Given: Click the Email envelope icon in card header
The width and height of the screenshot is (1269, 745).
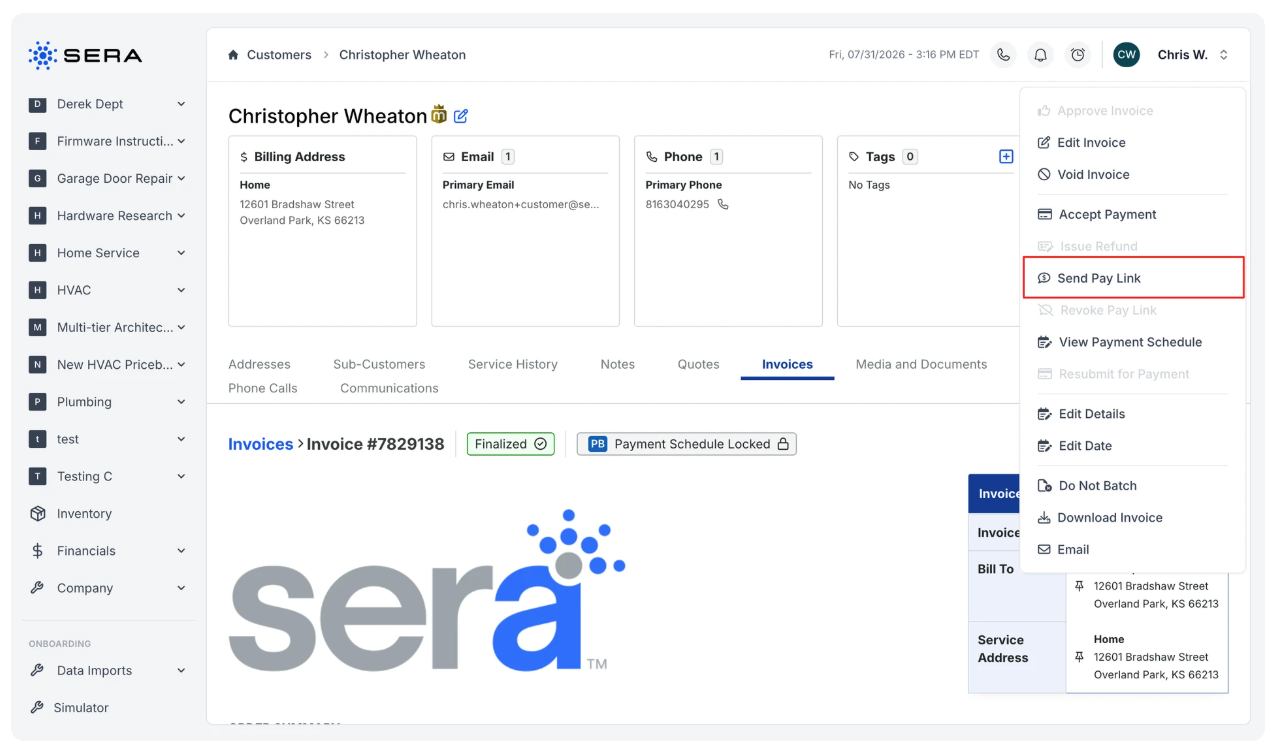Looking at the screenshot, I should (449, 157).
